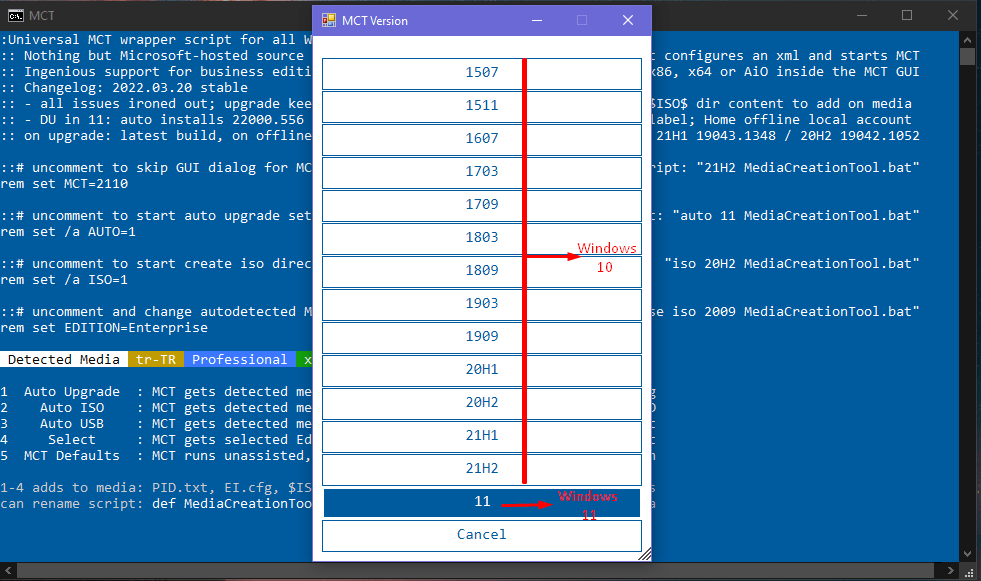Choose the 1909 version button
Screen dimensions: 981x581
click(x=482, y=338)
